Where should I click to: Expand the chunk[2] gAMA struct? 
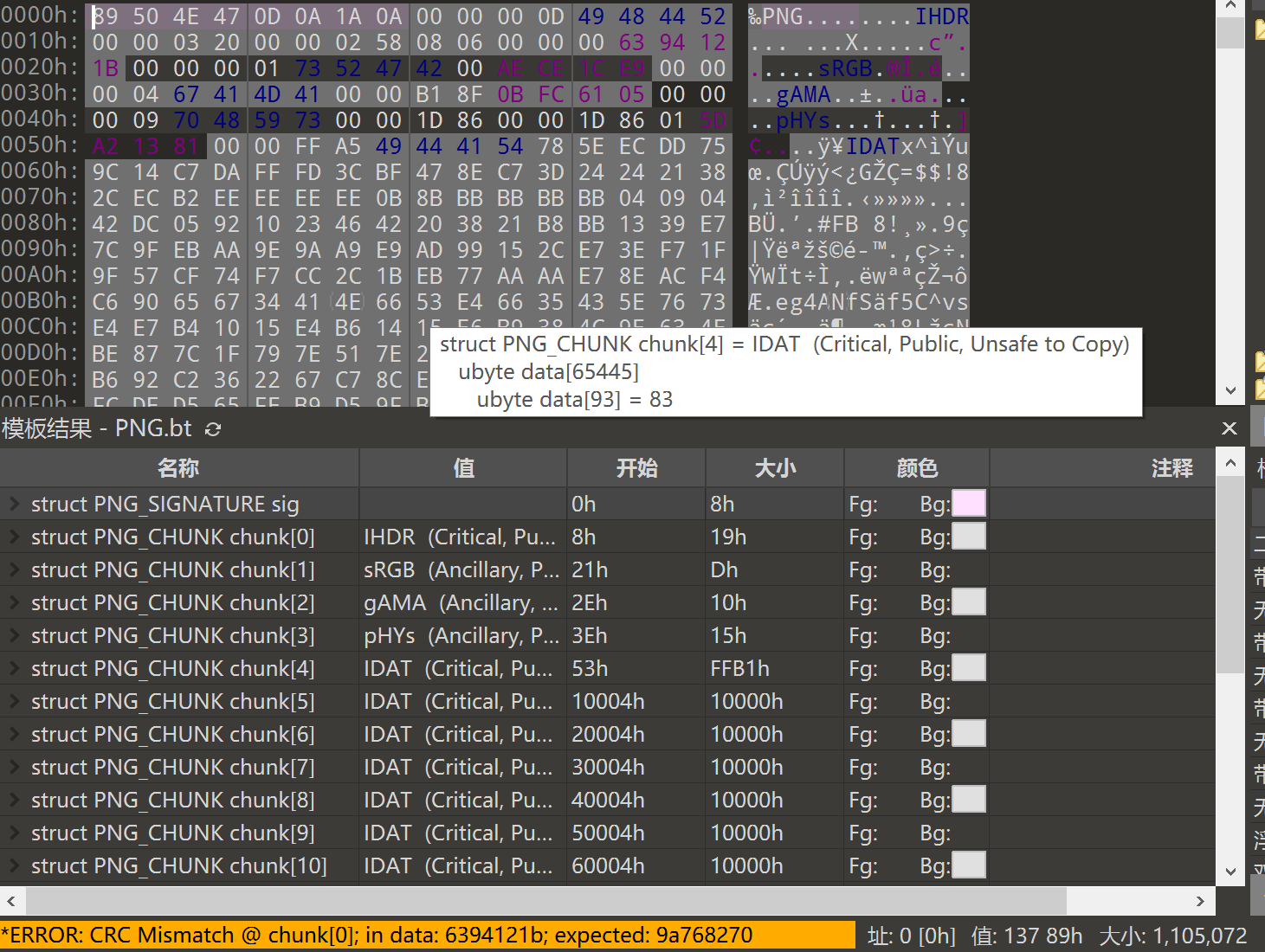coord(14,602)
